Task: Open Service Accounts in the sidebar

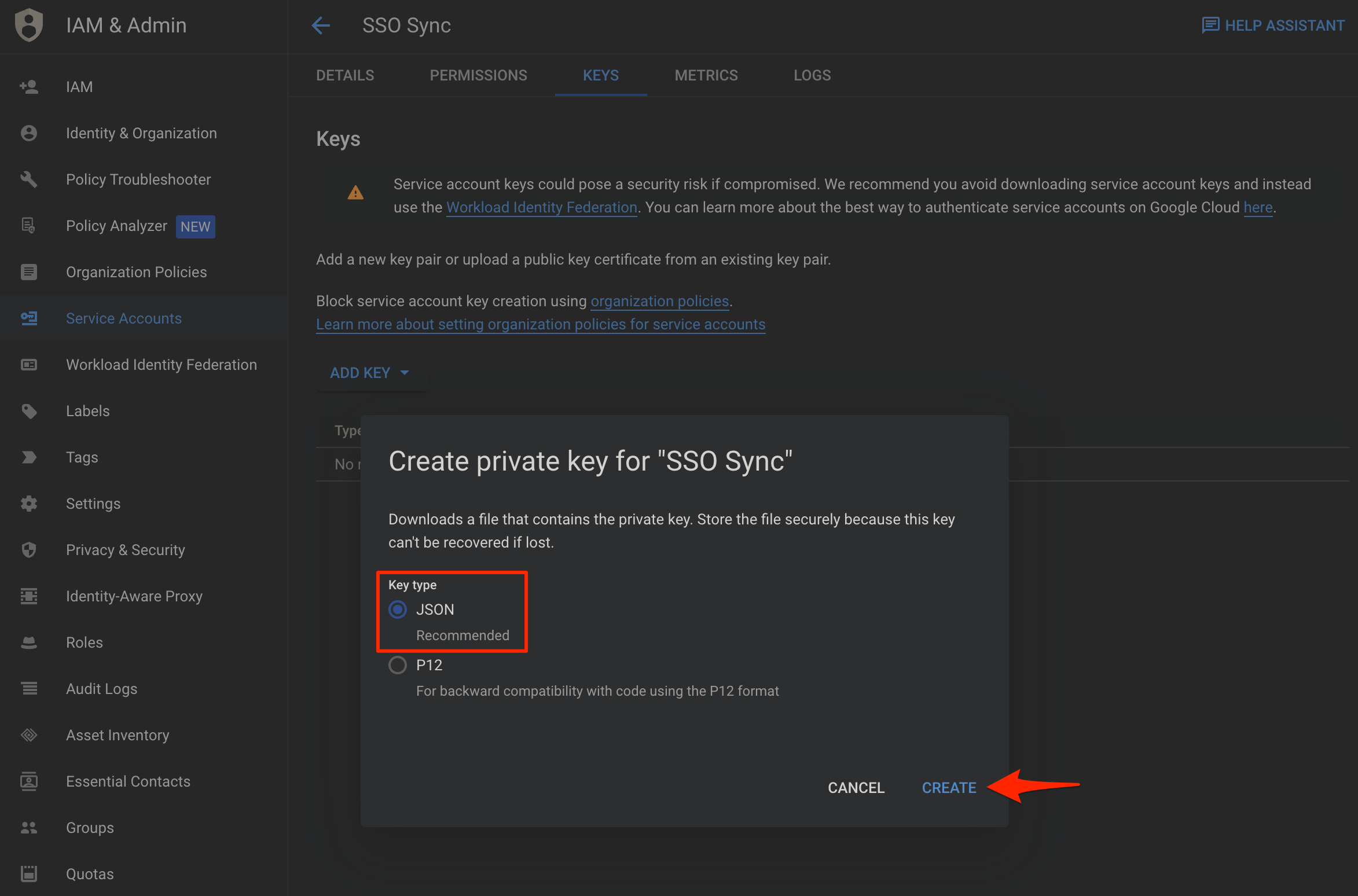Action: 144,318
